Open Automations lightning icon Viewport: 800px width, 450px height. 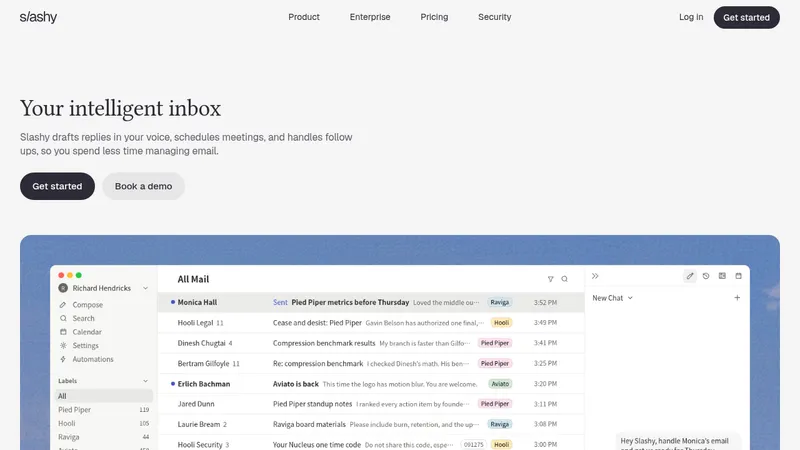pyautogui.click(x=63, y=359)
